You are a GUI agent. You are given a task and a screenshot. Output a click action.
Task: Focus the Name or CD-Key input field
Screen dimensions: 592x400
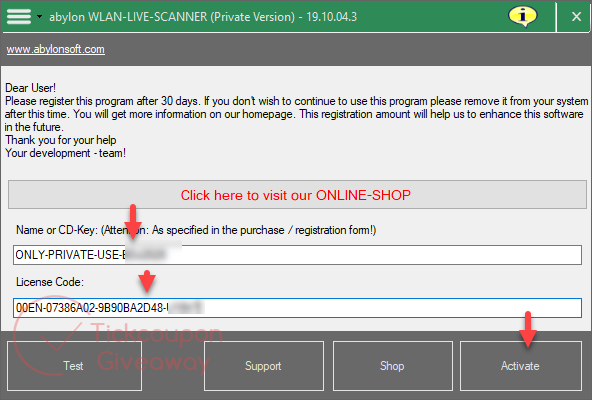pos(297,255)
